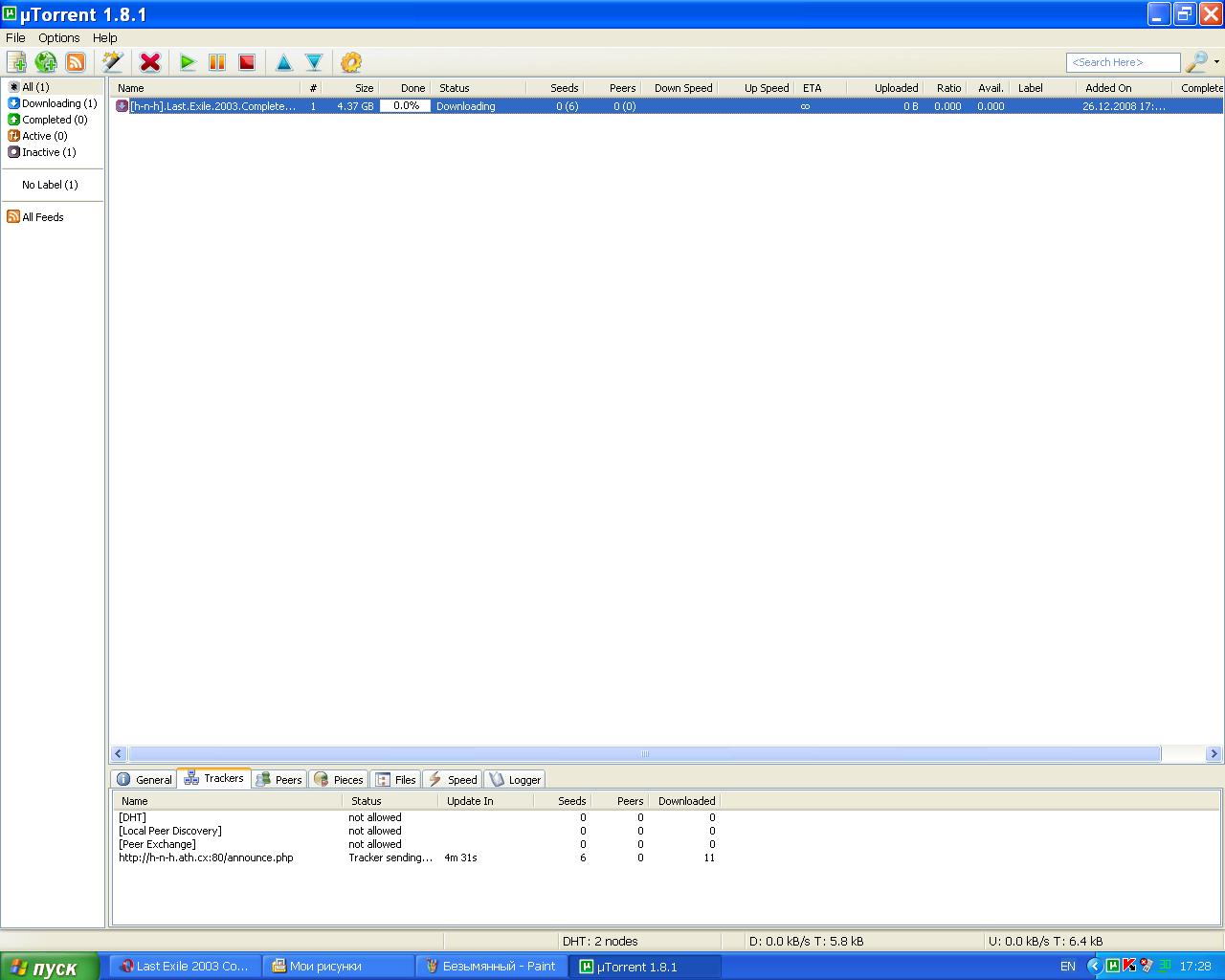The height and width of the screenshot is (980, 1225).
Task: Click the 0.0% progress bar of torrent
Action: (x=406, y=106)
